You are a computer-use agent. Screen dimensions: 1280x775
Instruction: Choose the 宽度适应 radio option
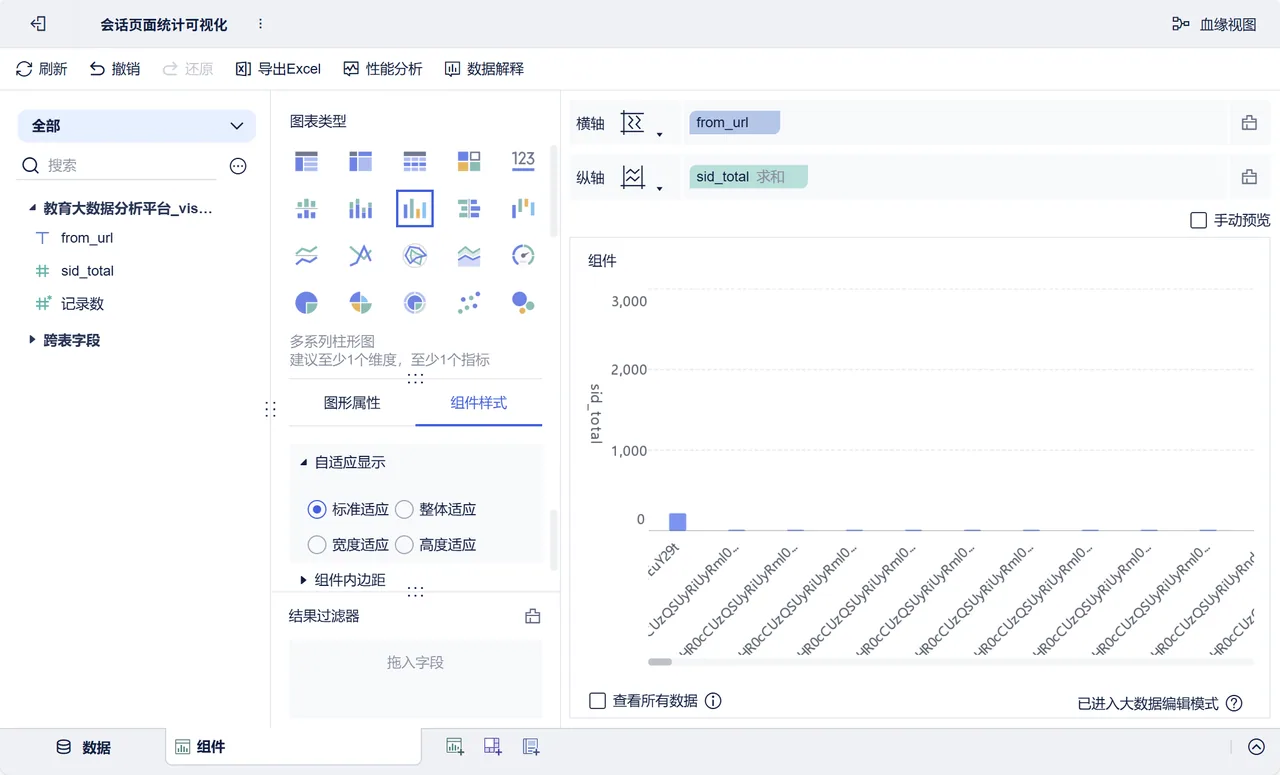coord(317,545)
